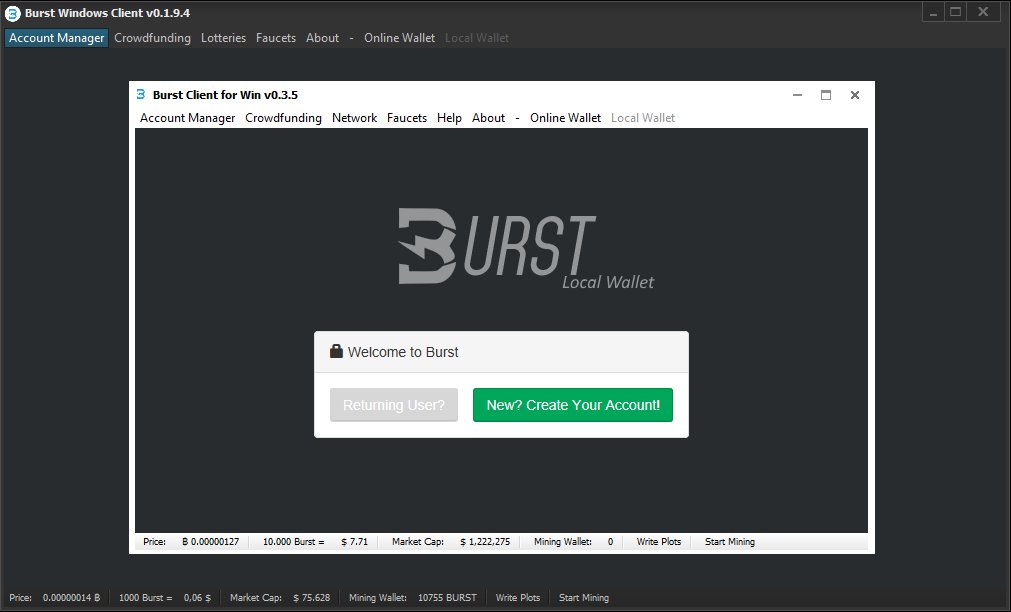Viewport: 1011px width, 612px height.
Task: Open Account Manager in the Burst Client for Win window
Action: (188, 118)
